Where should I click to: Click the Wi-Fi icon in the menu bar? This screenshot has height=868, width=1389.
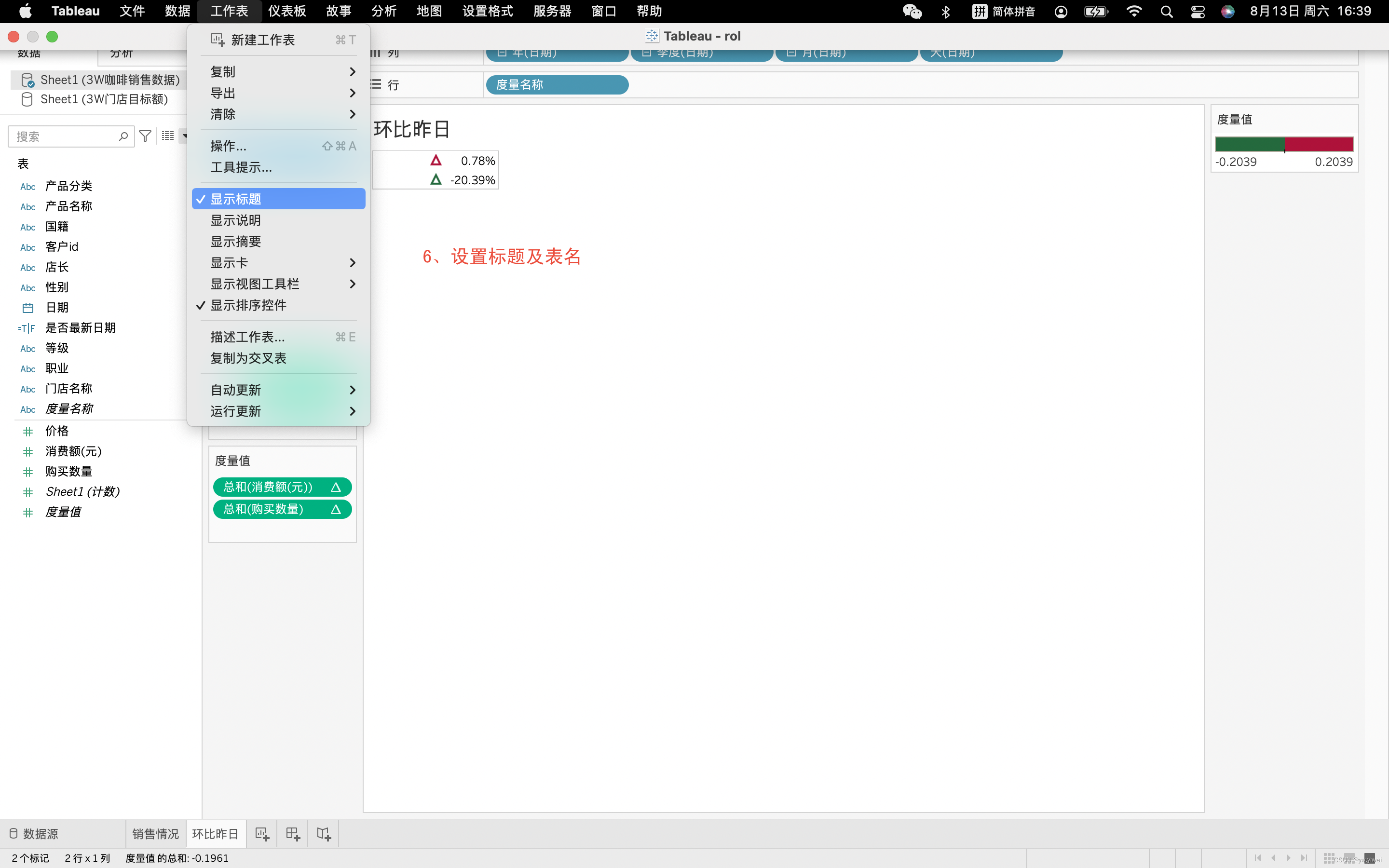click(x=1133, y=11)
